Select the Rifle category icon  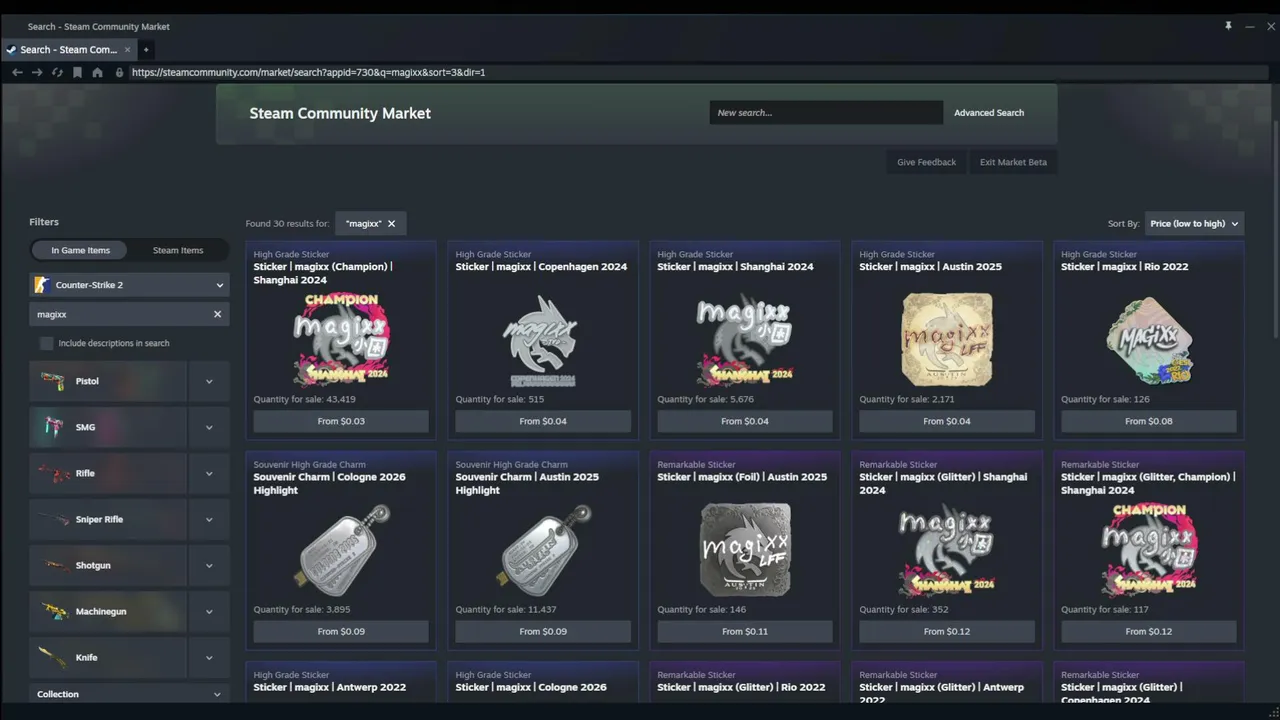pos(53,473)
